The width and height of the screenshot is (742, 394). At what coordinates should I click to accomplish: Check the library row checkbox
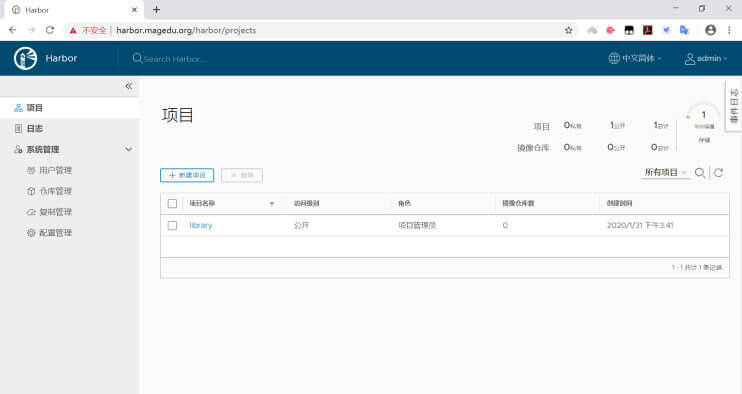pyautogui.click(x=172, y=226)
